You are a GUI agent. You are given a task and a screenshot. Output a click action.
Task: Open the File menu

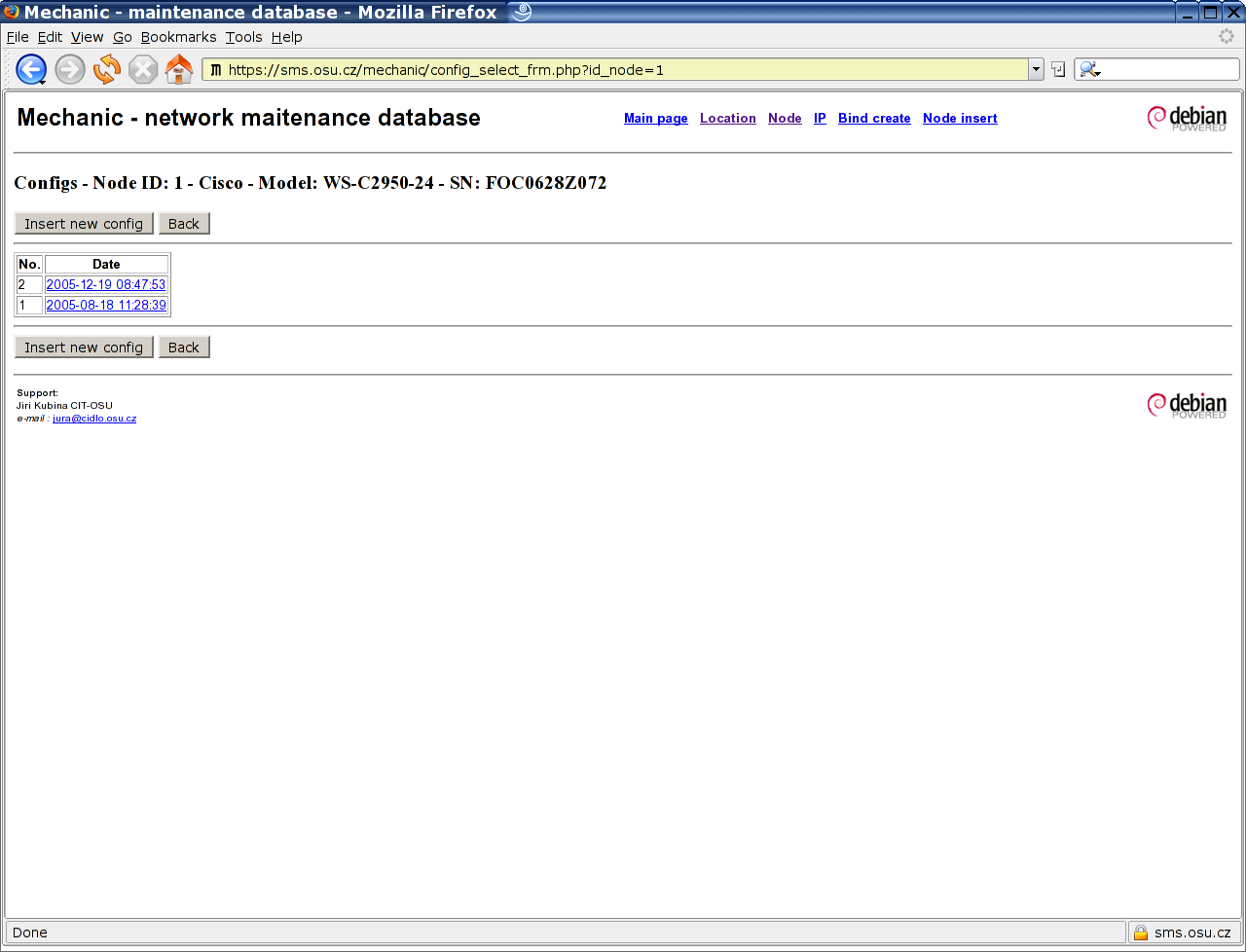coord(18,37)
